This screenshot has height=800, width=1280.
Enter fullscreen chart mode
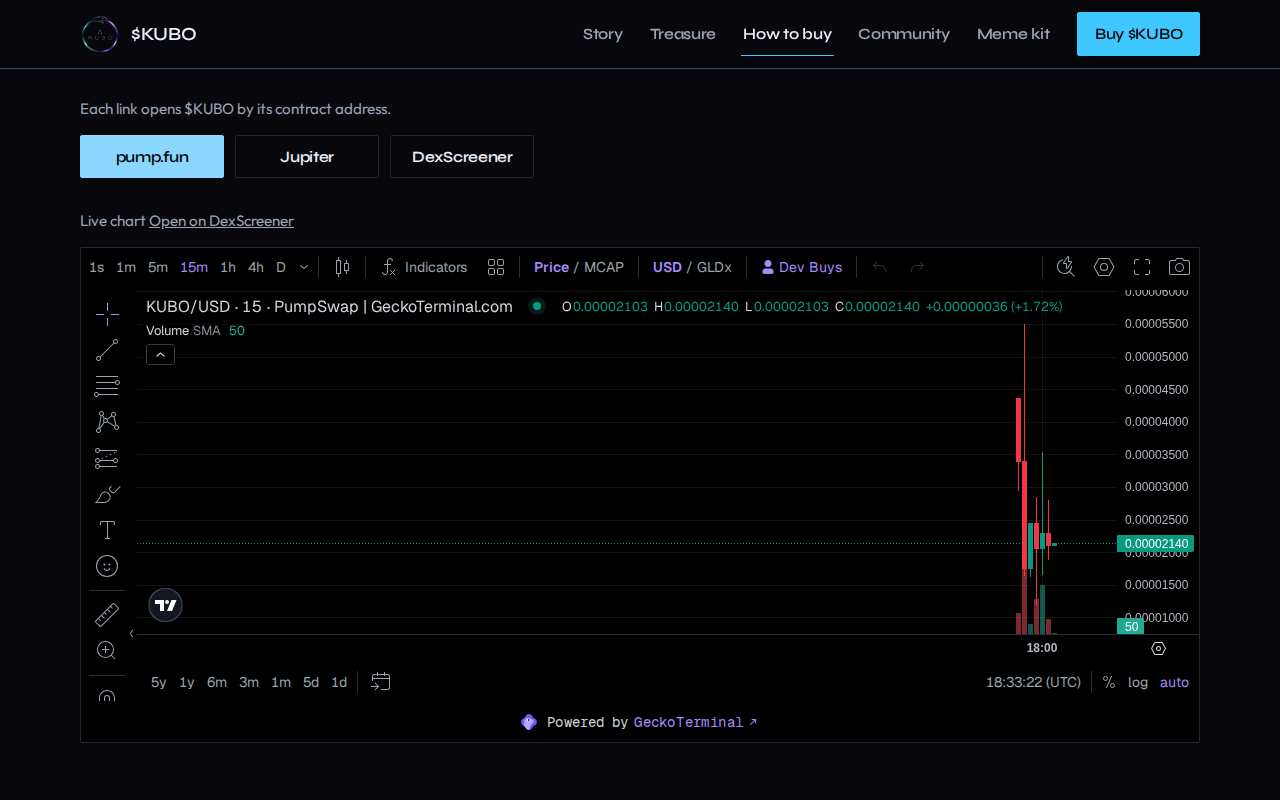pos(1142,267)
